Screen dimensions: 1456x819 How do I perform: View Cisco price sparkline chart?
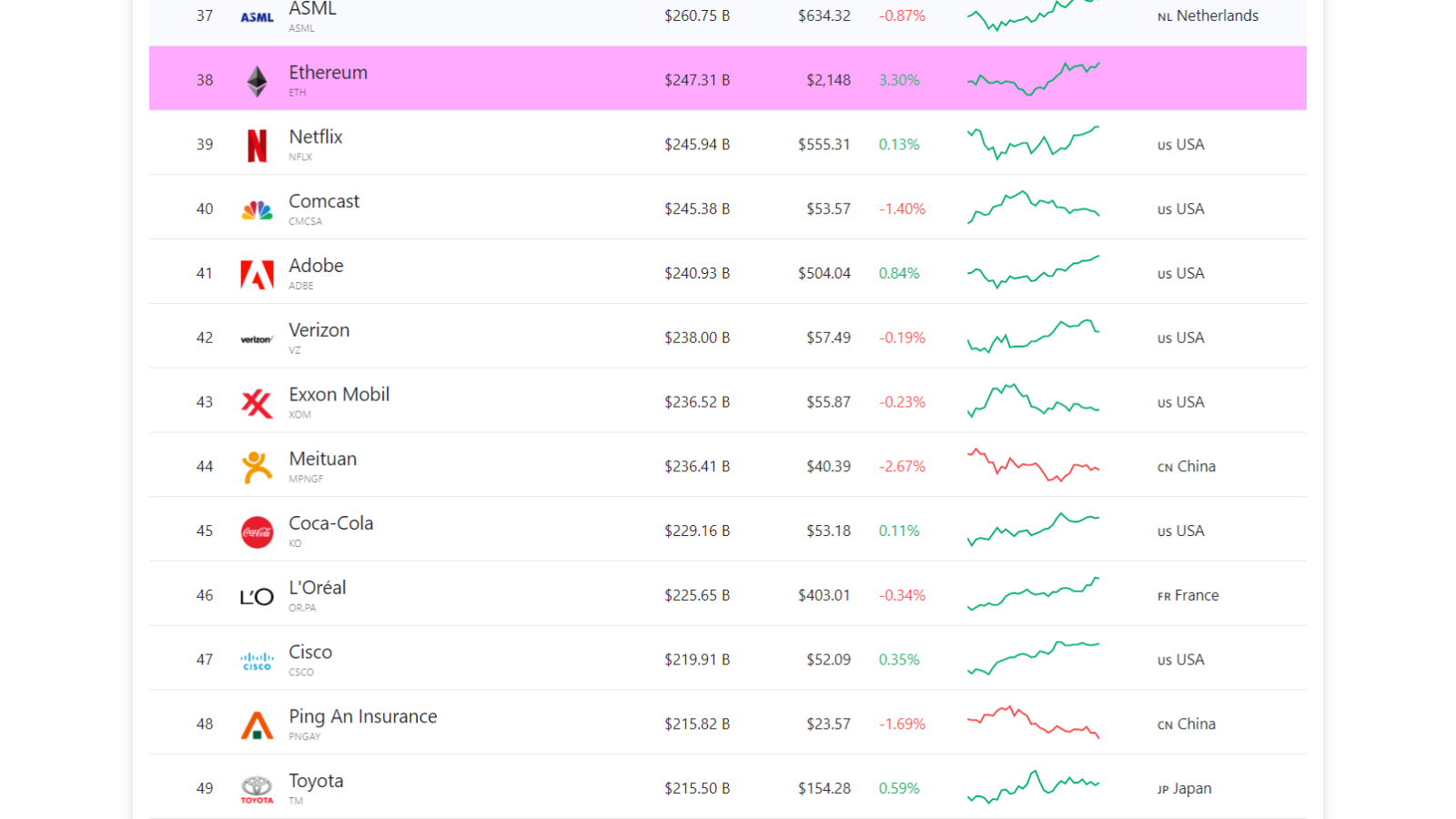(1033, 659)
